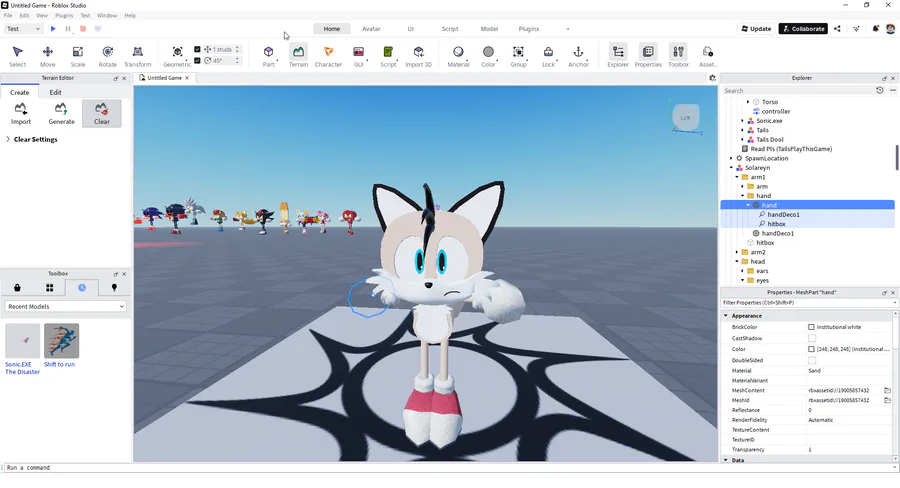This screenshot has height=488, width=900.
Task: Activate the Select tool
Action: click(x=17, y=56)
